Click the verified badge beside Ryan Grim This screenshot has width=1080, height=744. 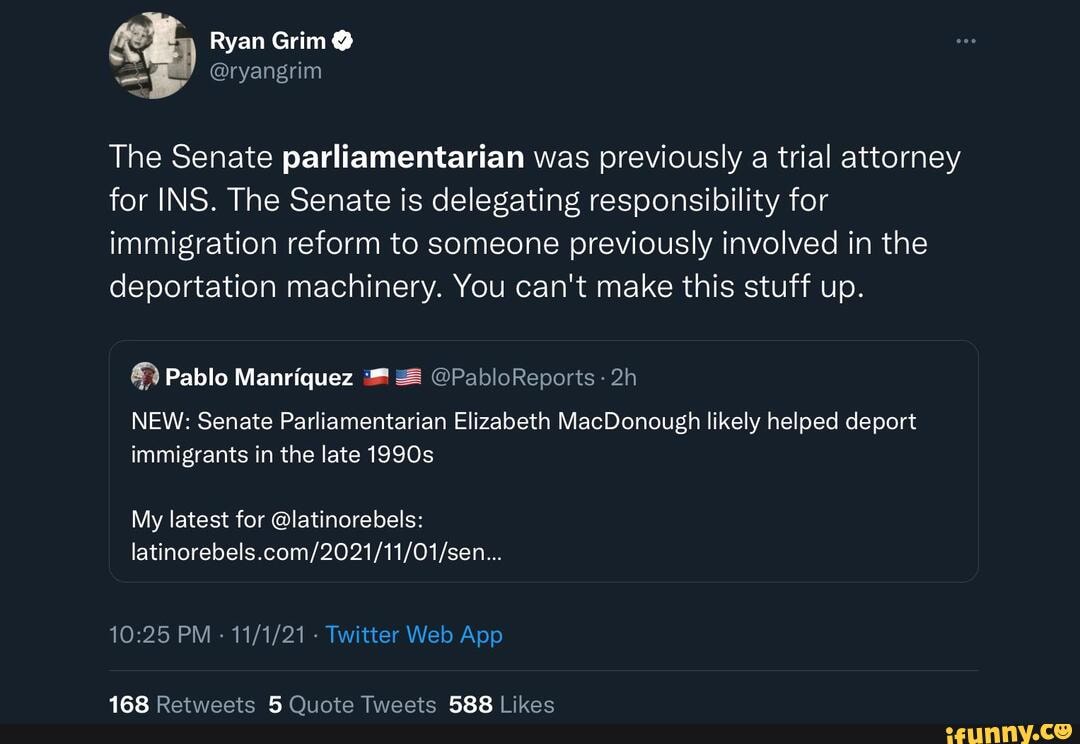coord(342,41)
